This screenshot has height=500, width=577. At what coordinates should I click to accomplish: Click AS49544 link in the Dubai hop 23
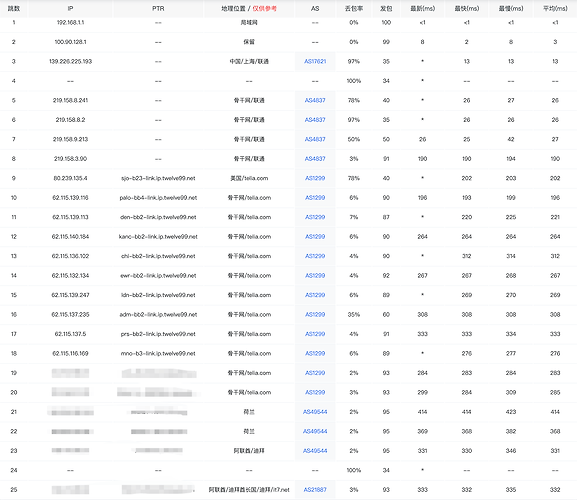pyautogui.click(x=315, y=451)
